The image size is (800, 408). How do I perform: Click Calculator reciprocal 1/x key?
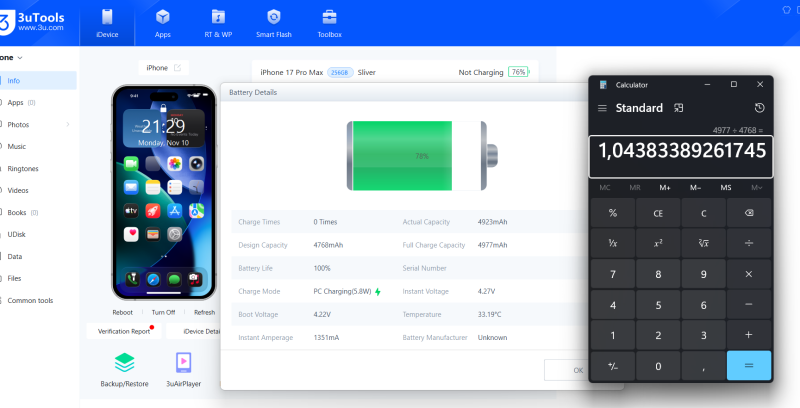tap(613, 243)
